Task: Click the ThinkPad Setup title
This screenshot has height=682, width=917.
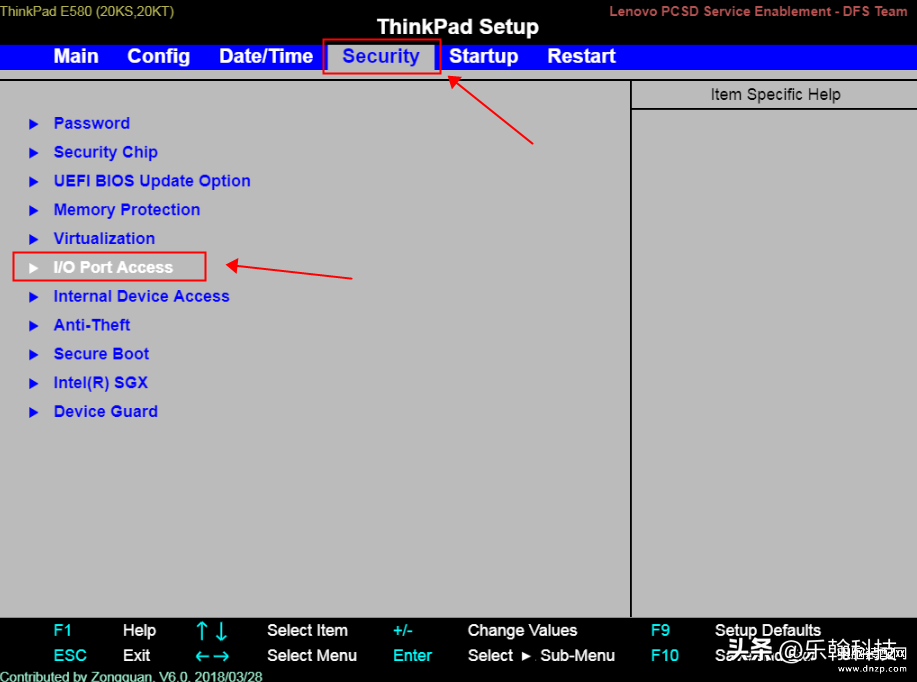Action: (458, 26)
